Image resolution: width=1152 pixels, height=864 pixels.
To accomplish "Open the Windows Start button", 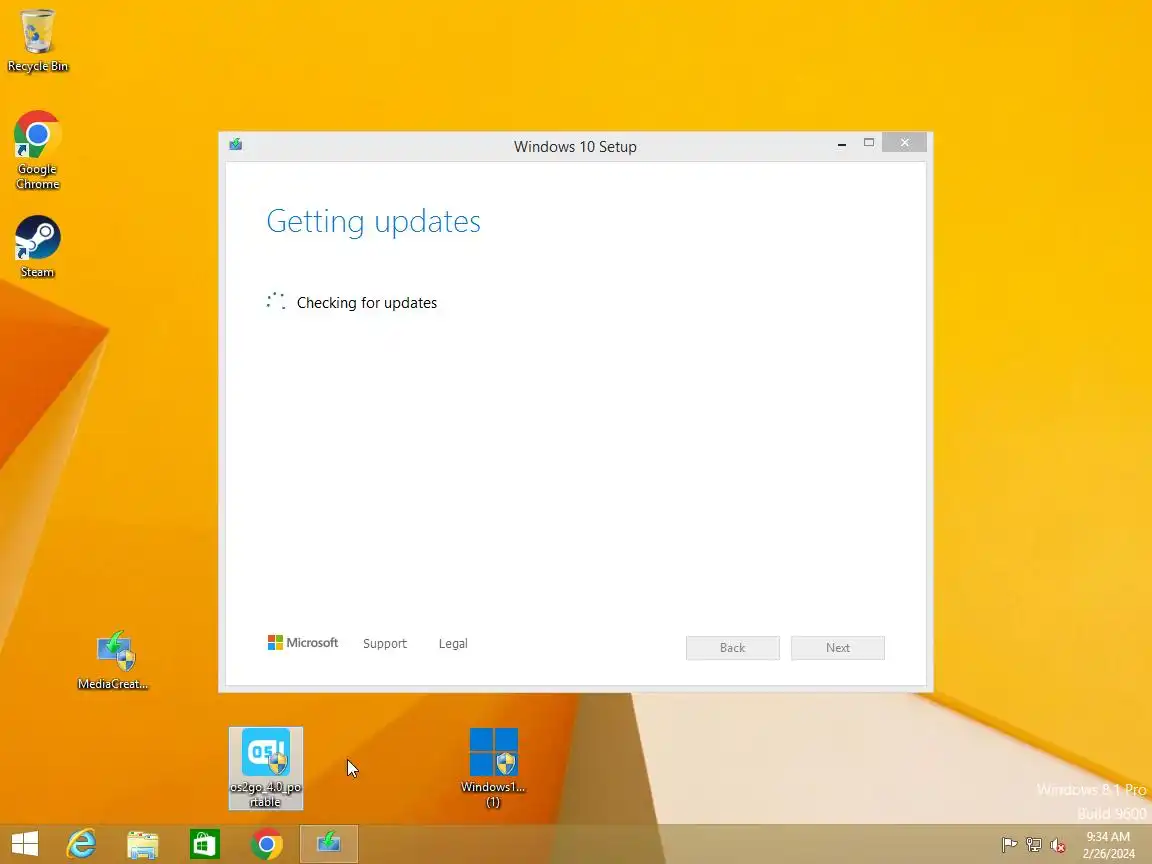I will point(25,843).
